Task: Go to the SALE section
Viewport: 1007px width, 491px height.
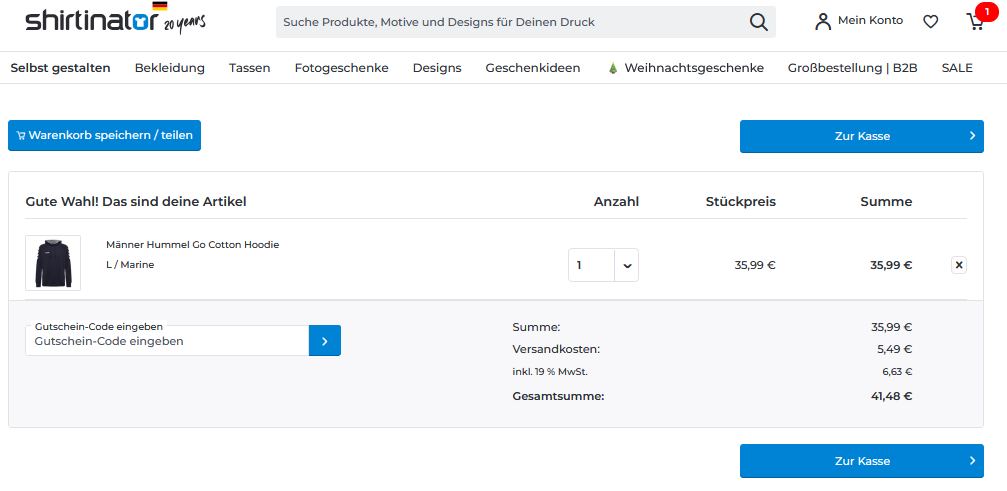Action: tap(956, 68)
